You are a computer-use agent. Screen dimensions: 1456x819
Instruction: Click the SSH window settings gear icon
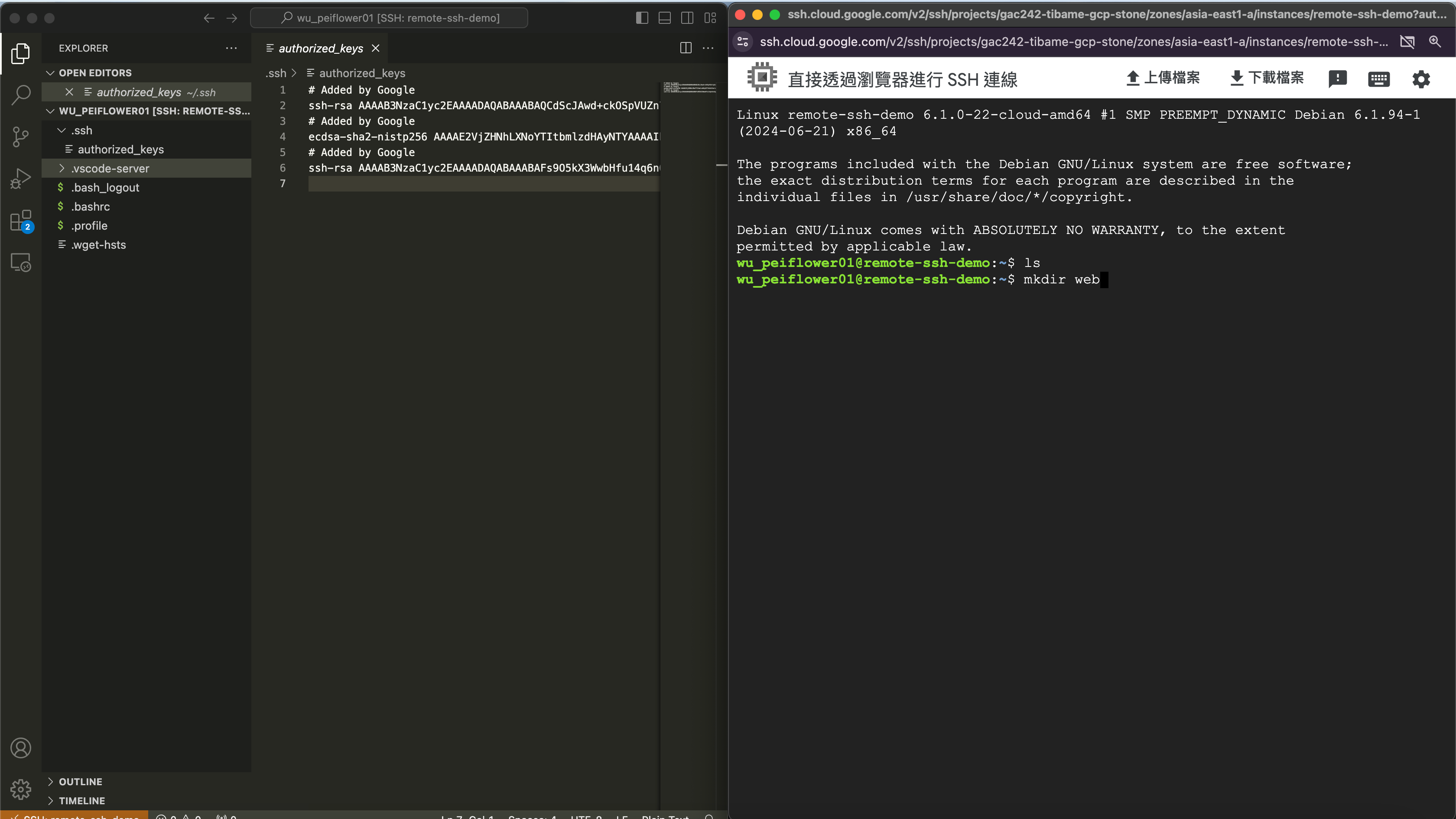click(x=1421, y=78)
